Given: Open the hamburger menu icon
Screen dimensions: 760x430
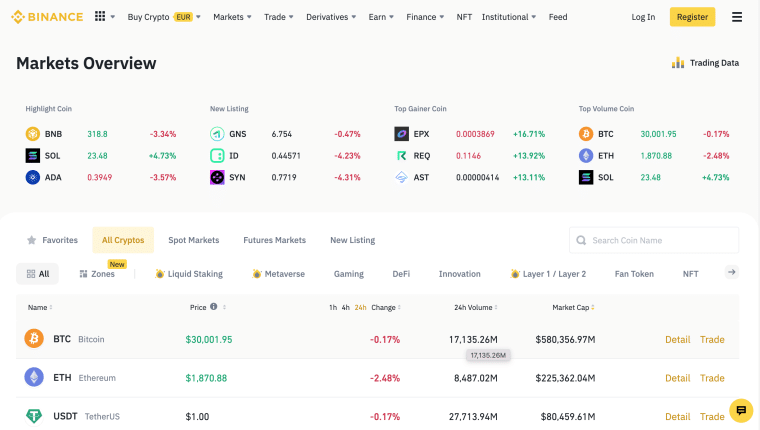Looking at the screenshot, I should coord(737,17).
